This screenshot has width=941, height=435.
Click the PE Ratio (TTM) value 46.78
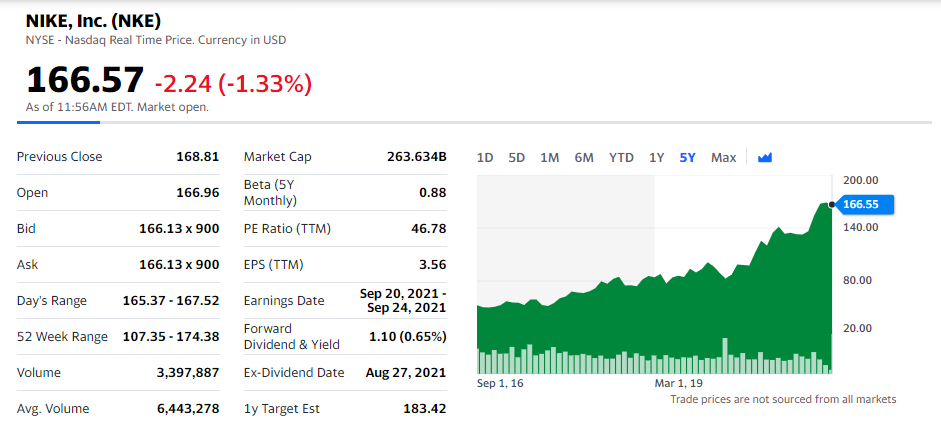pyautogui.click(x=429, y=229)
